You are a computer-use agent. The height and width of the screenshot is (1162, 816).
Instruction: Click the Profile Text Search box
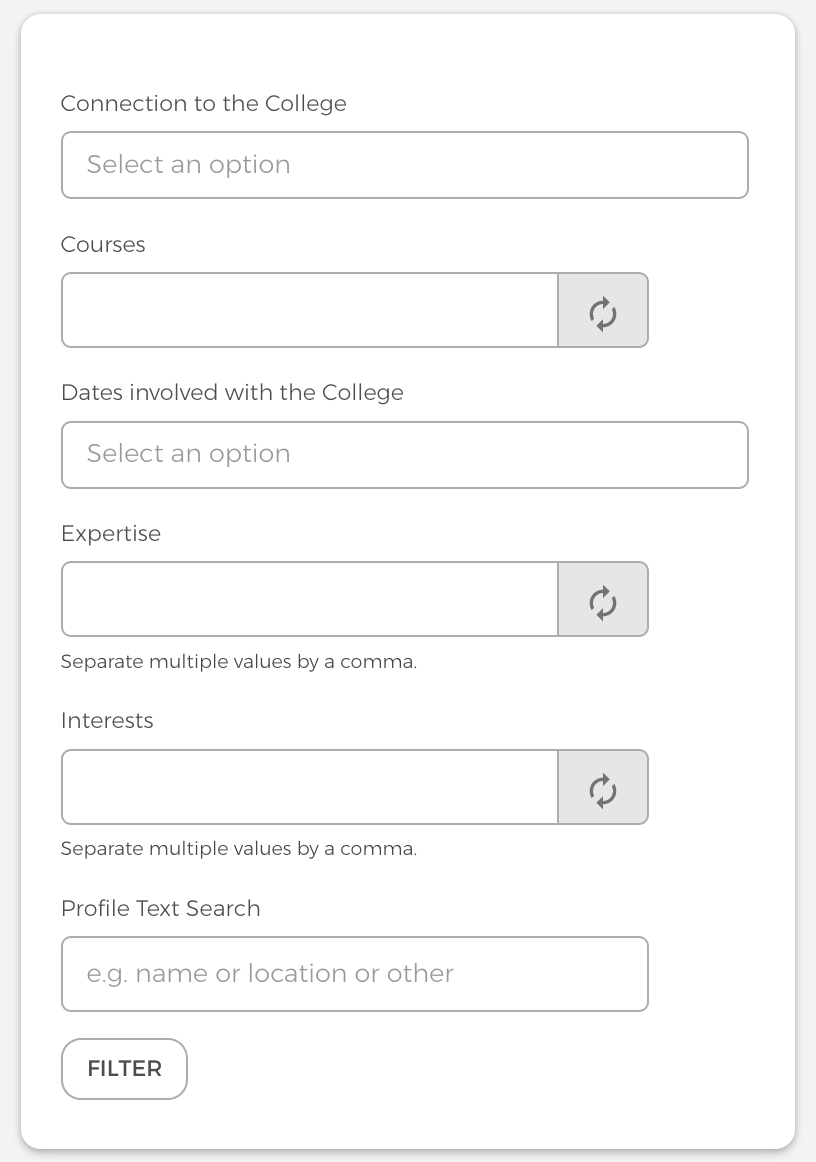click(x=354, y=974)
